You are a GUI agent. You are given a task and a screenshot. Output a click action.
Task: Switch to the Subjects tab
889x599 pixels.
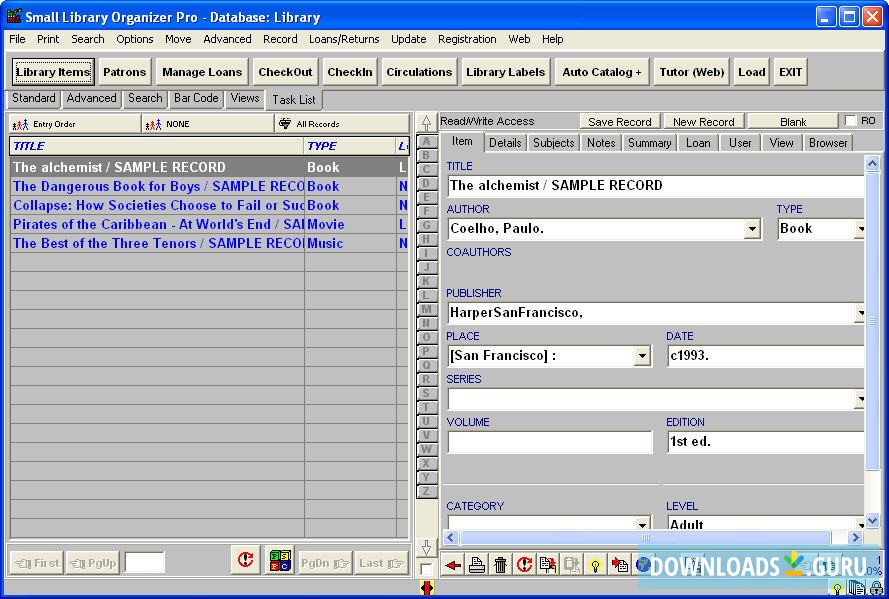click(553, 143)
